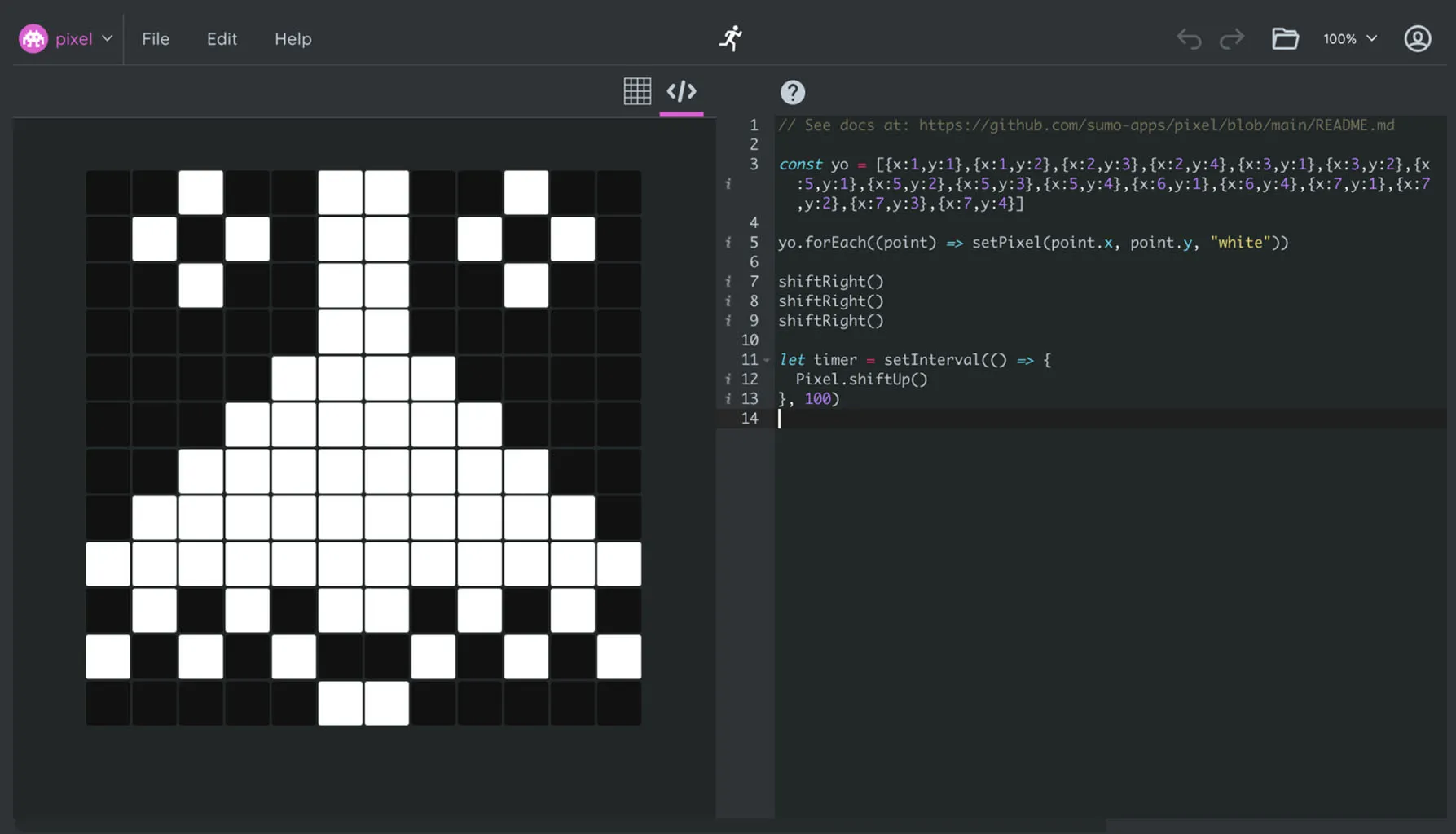Screen dimensions: 1456x834
Task: Open the Edit menu
Action: coord(222,38)
